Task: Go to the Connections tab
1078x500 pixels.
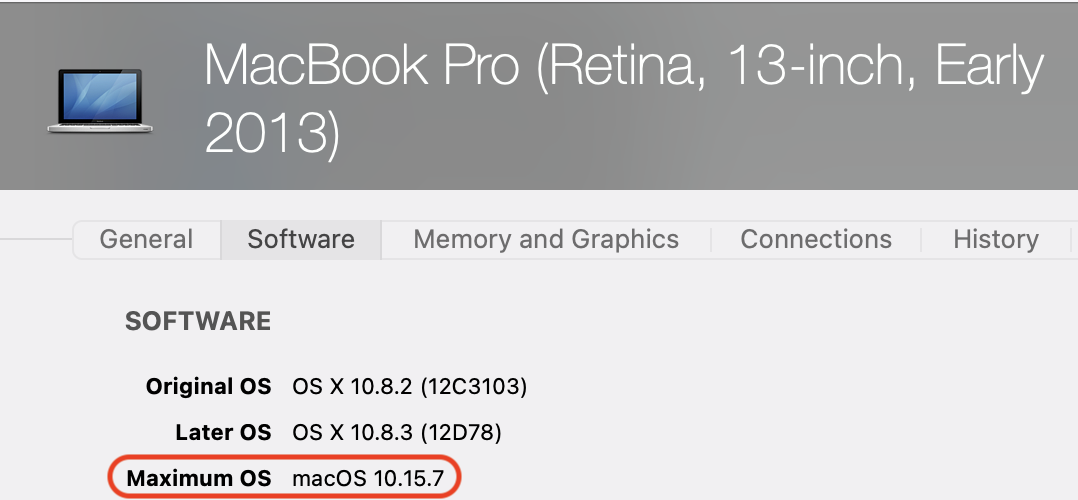Action: click(x=816, y=240)
